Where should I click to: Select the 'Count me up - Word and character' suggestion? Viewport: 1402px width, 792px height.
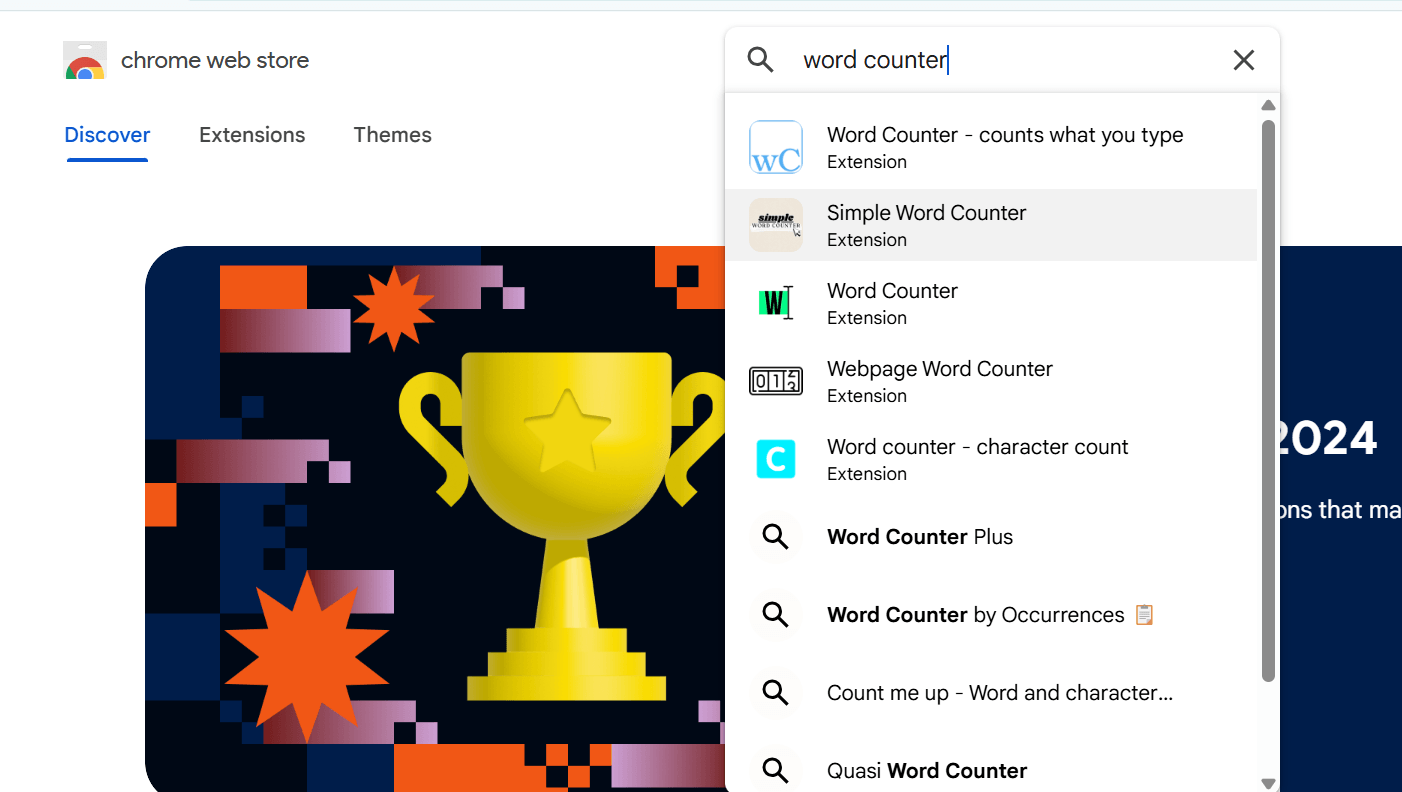click(x=999, y=692)
